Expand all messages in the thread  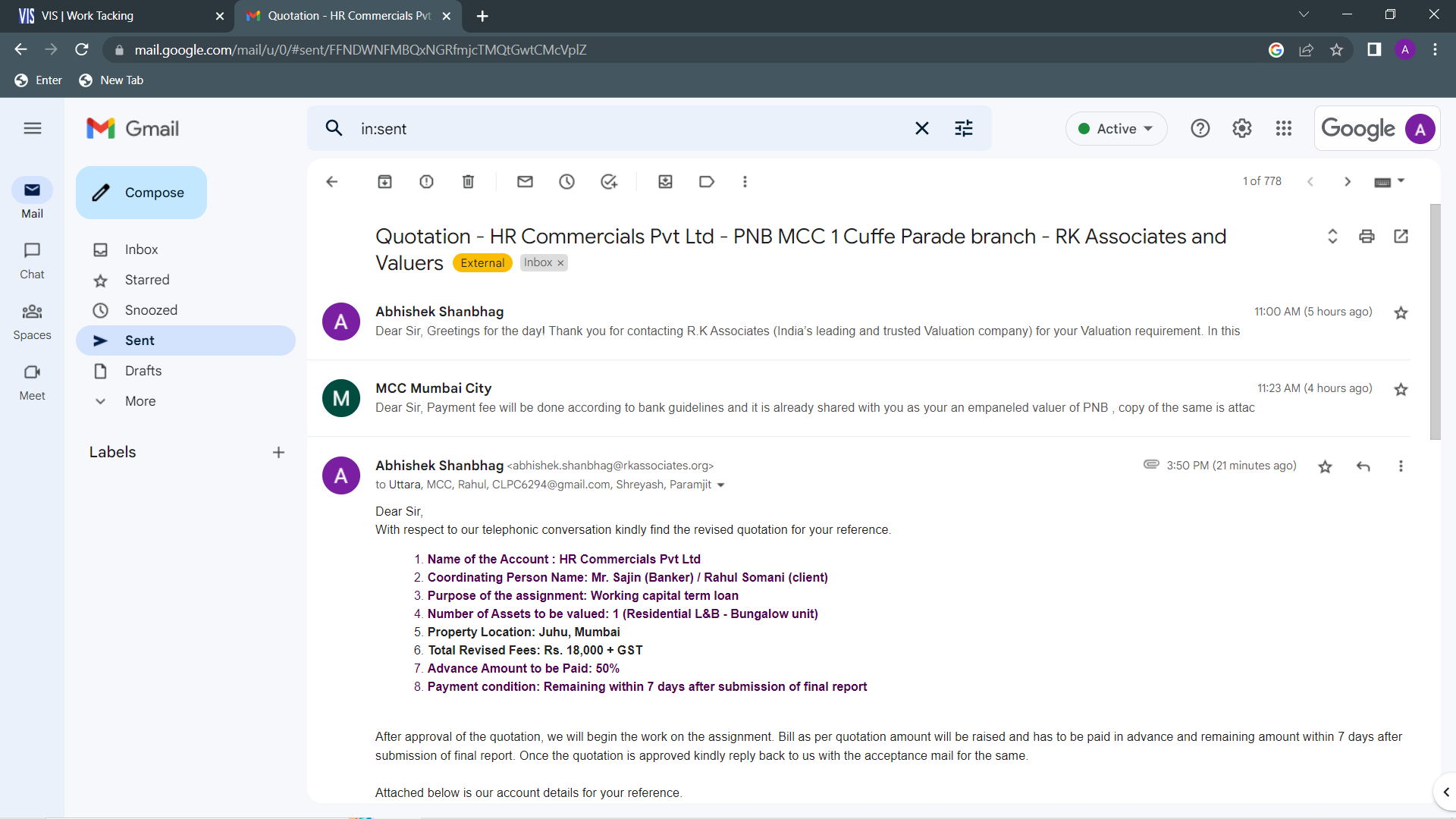(x=1332, y=236)
